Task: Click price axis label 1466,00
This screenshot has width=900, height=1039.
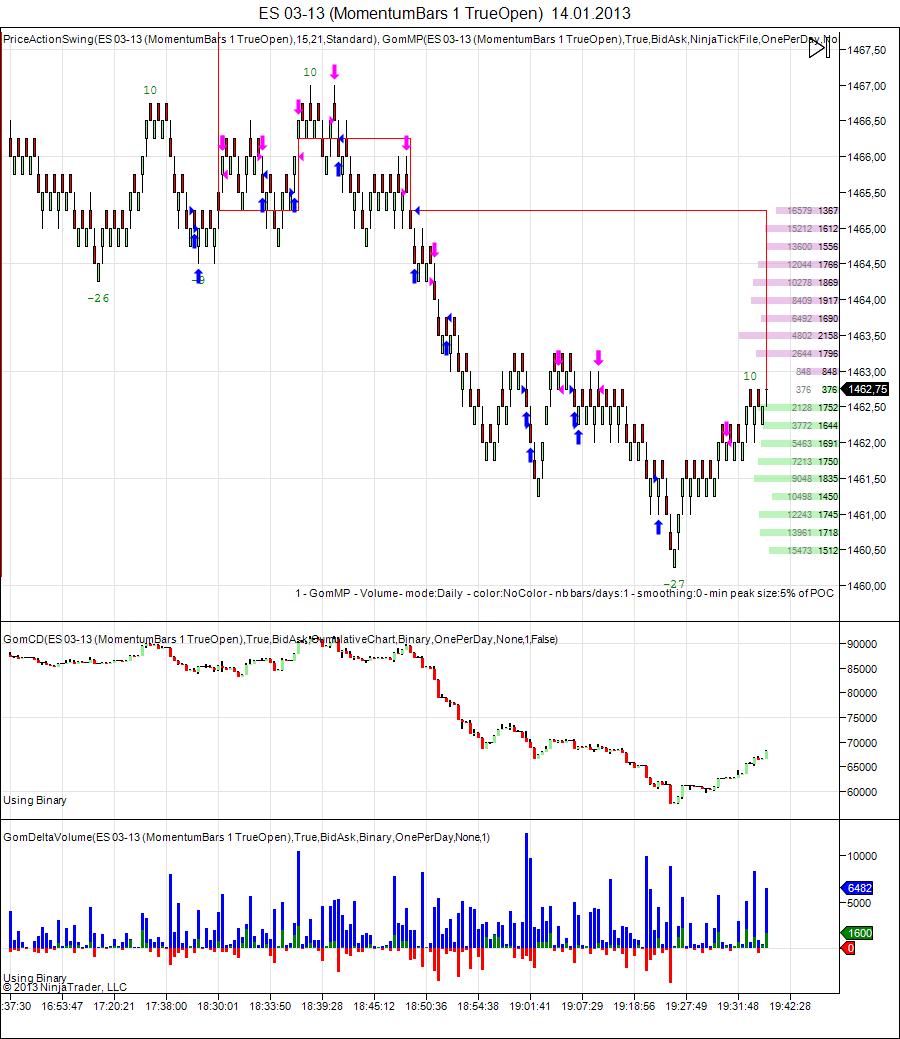Action: coord(867,157)
